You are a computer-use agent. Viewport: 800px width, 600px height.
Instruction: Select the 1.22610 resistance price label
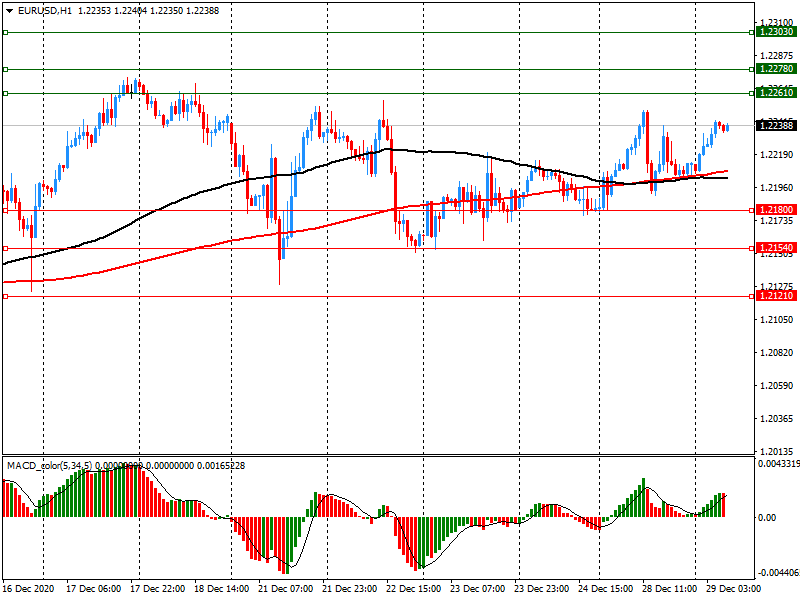pos(776,92)
